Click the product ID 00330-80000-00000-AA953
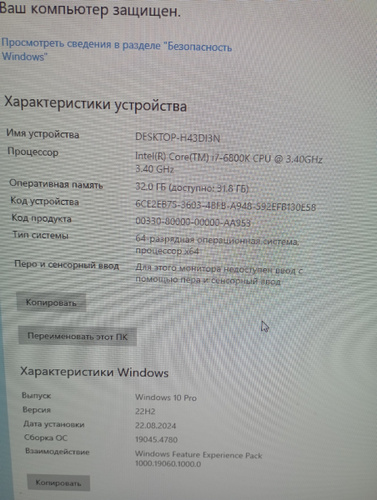 [193, 222]
